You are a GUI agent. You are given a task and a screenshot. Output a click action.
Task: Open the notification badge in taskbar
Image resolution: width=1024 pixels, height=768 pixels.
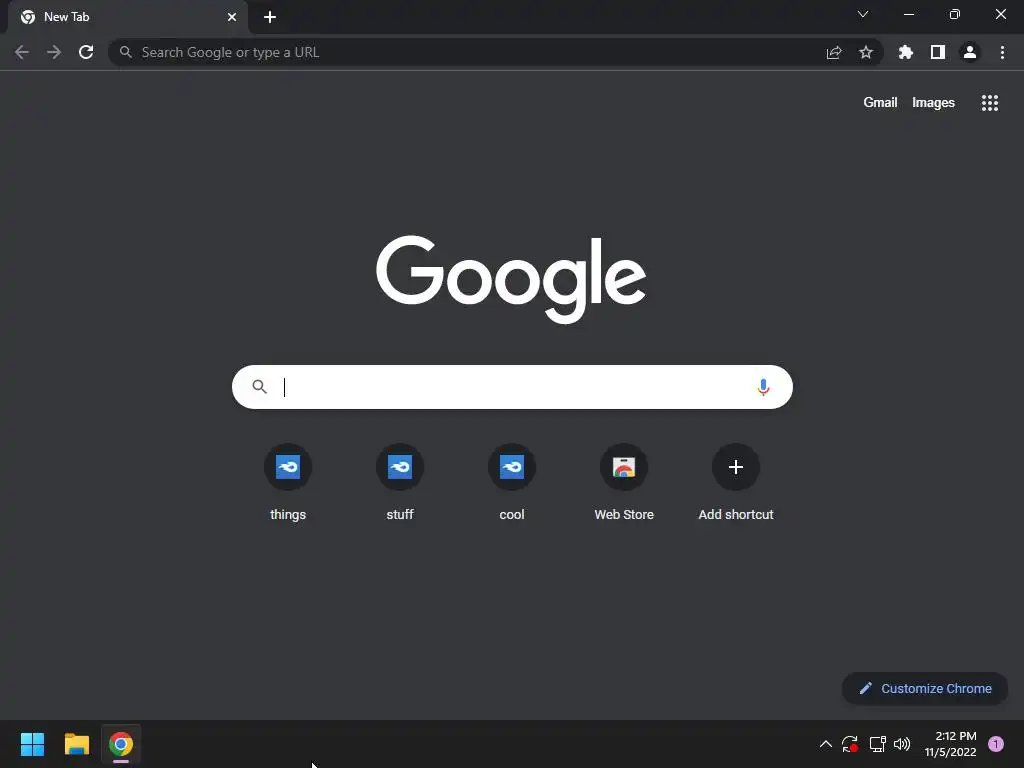(x=996, y=744)
